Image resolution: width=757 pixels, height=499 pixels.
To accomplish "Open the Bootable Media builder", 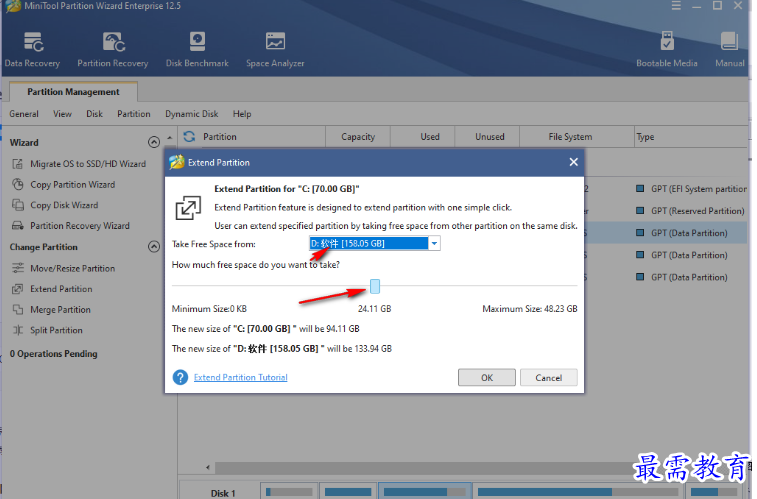I will [667, 49].
